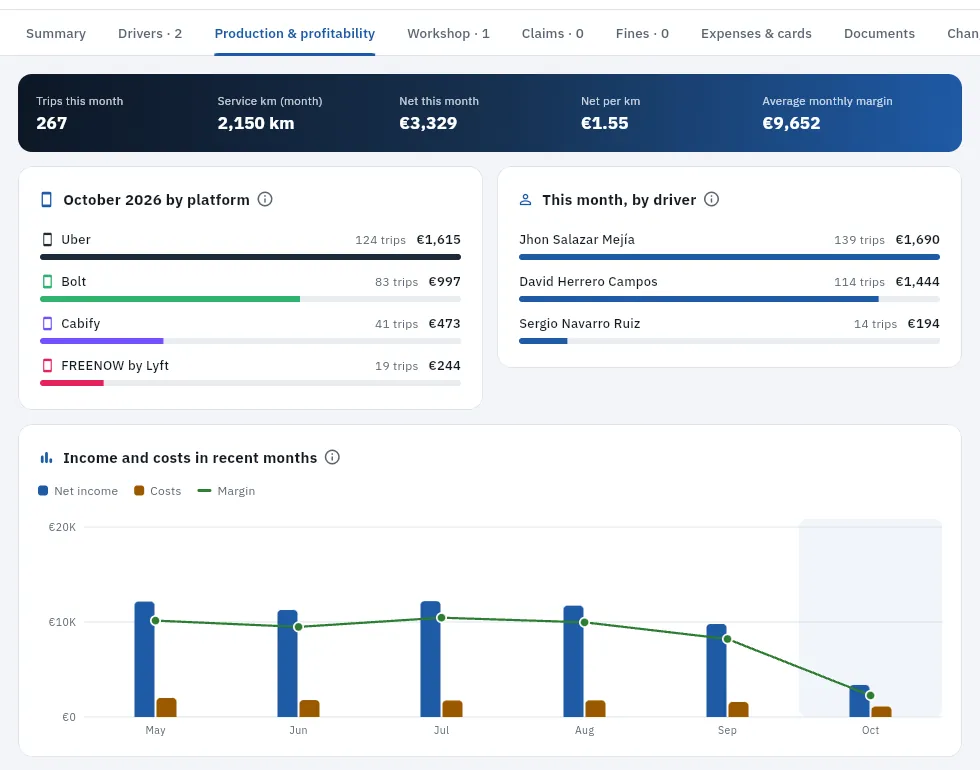980x770 pixels.
Task: Click the person icon in driver card header
Action: pyautogui.click(x=526, y=199)
